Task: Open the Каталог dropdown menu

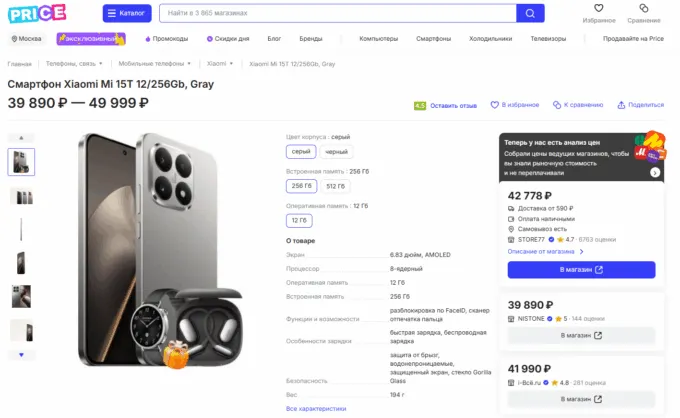Action: 127,14
